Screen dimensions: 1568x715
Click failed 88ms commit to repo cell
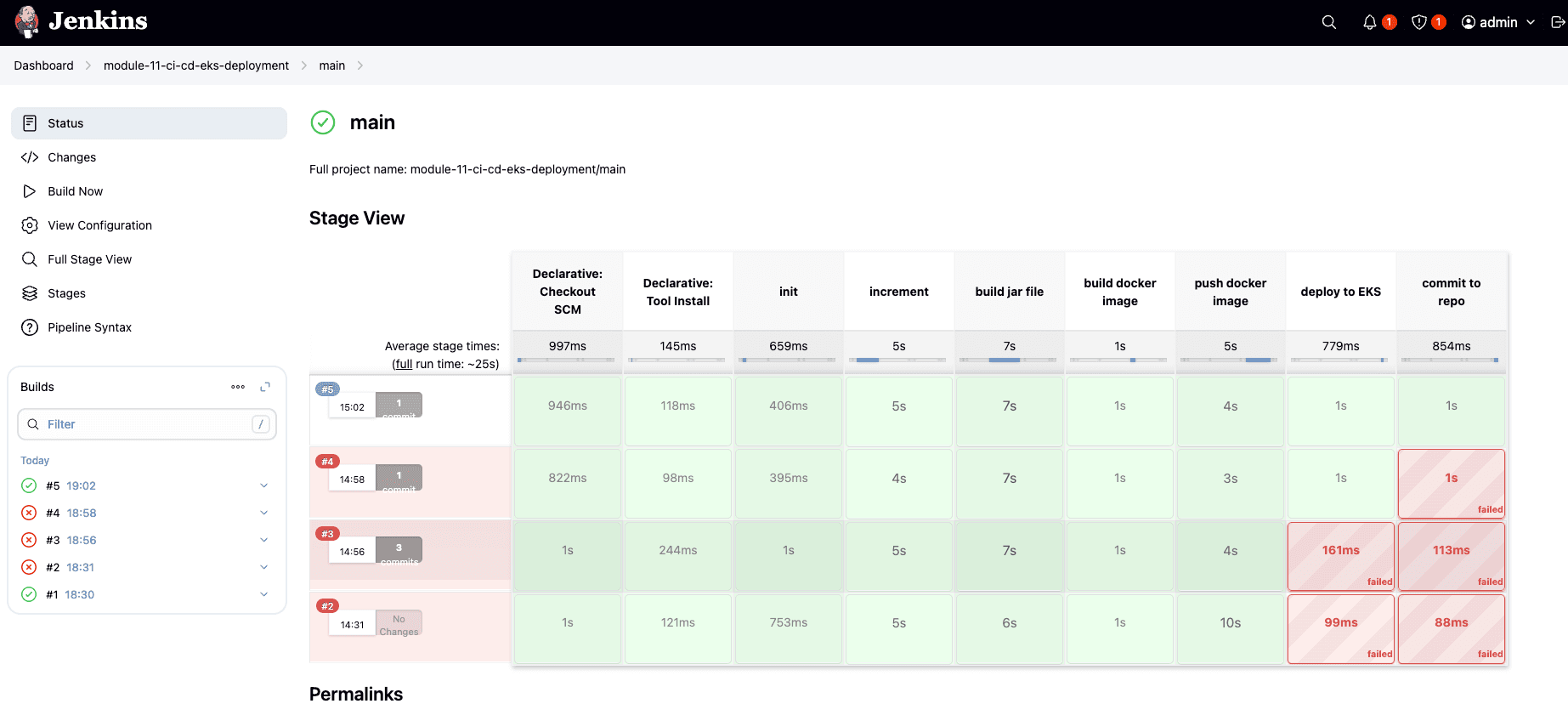click(1452, 628)
